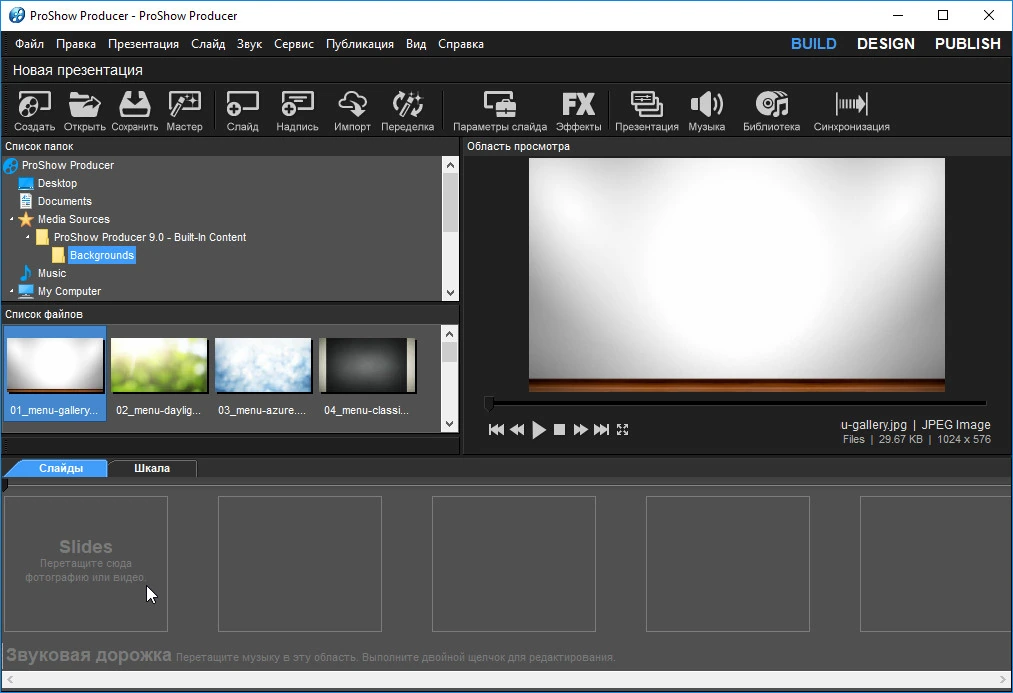This screenshot has height=693, width=1013.
Task: Open the Презентация menu in the menu bar
Action: 143,44
